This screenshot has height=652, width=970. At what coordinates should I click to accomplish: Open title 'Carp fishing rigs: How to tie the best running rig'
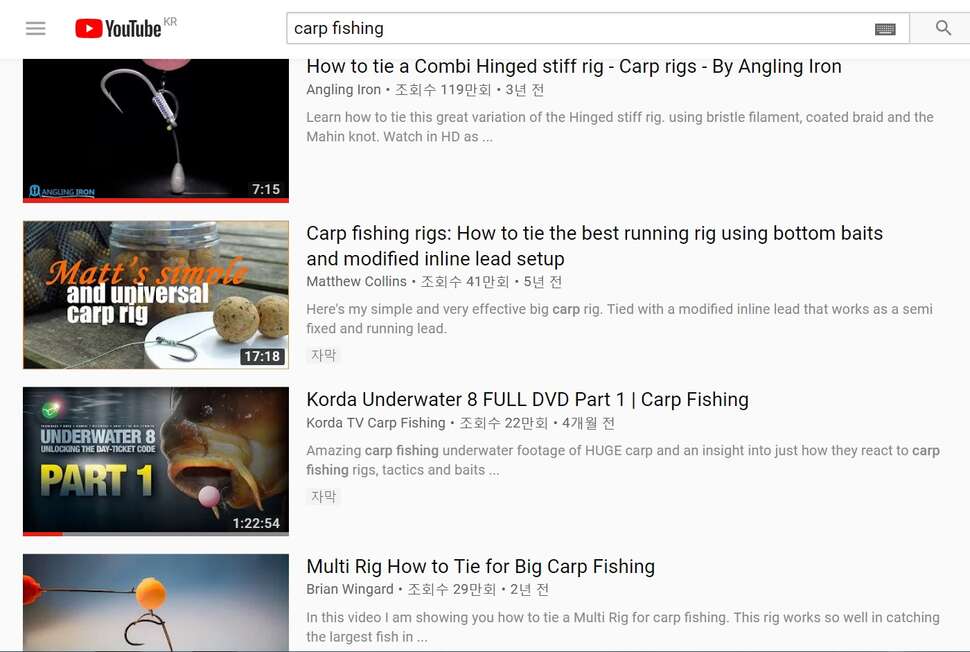pyautogui.click(x=594, y=246)
